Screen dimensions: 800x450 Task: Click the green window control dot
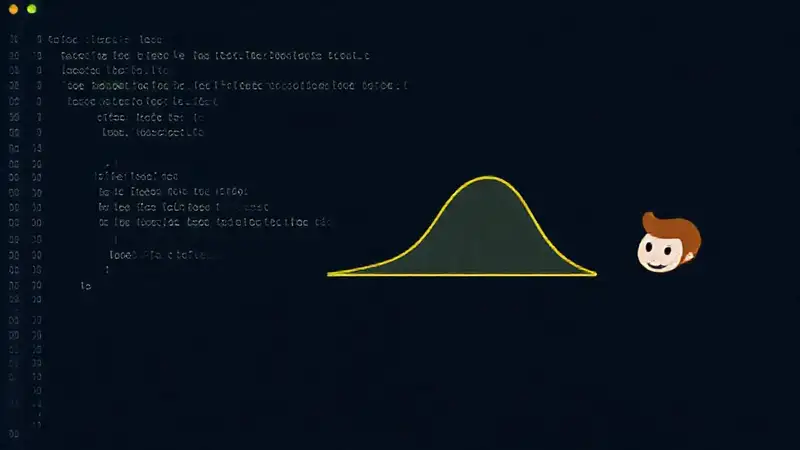pos(32,9)
